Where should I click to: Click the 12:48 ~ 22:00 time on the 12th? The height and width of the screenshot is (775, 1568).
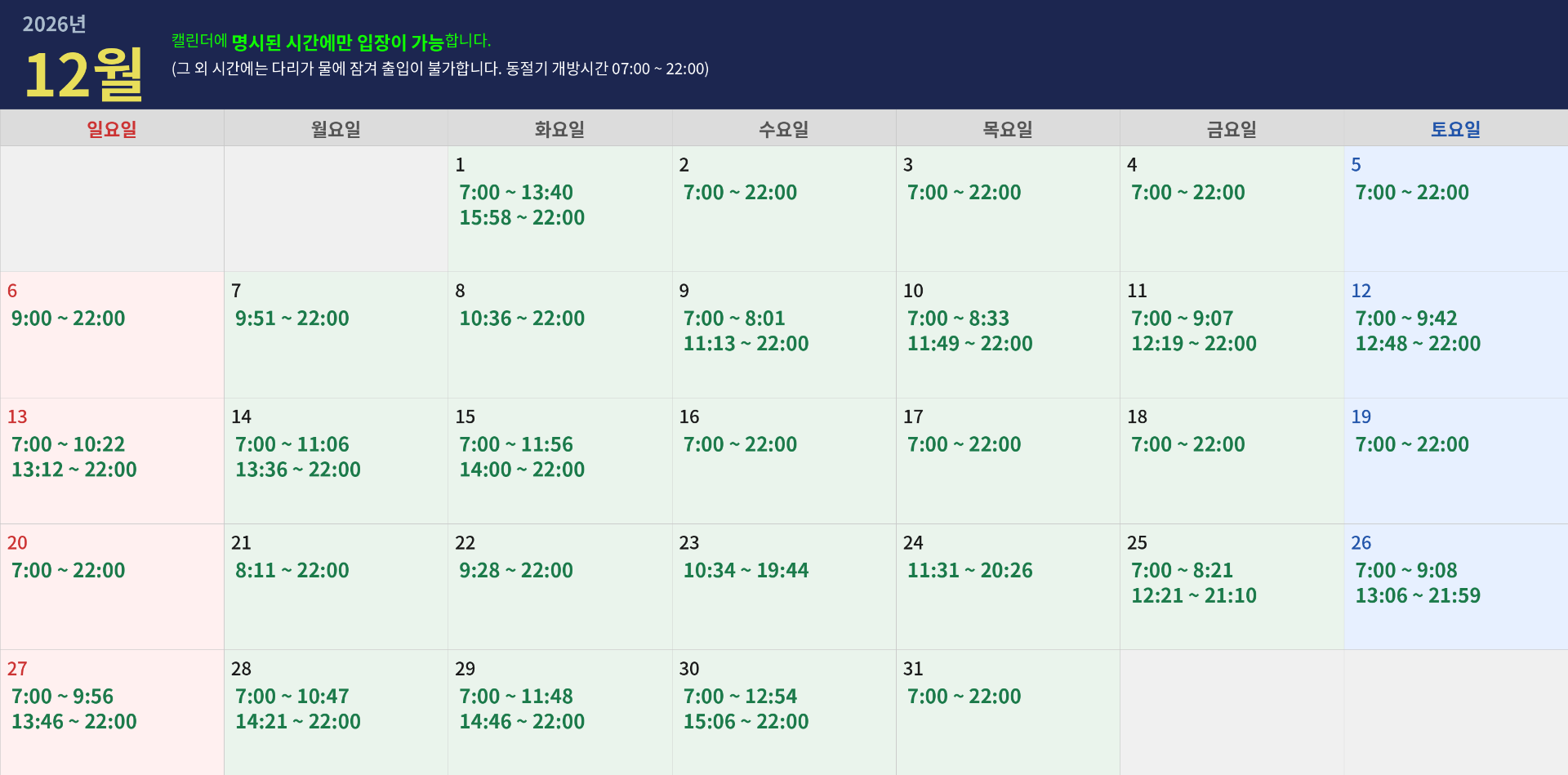tap(1418, 344)
